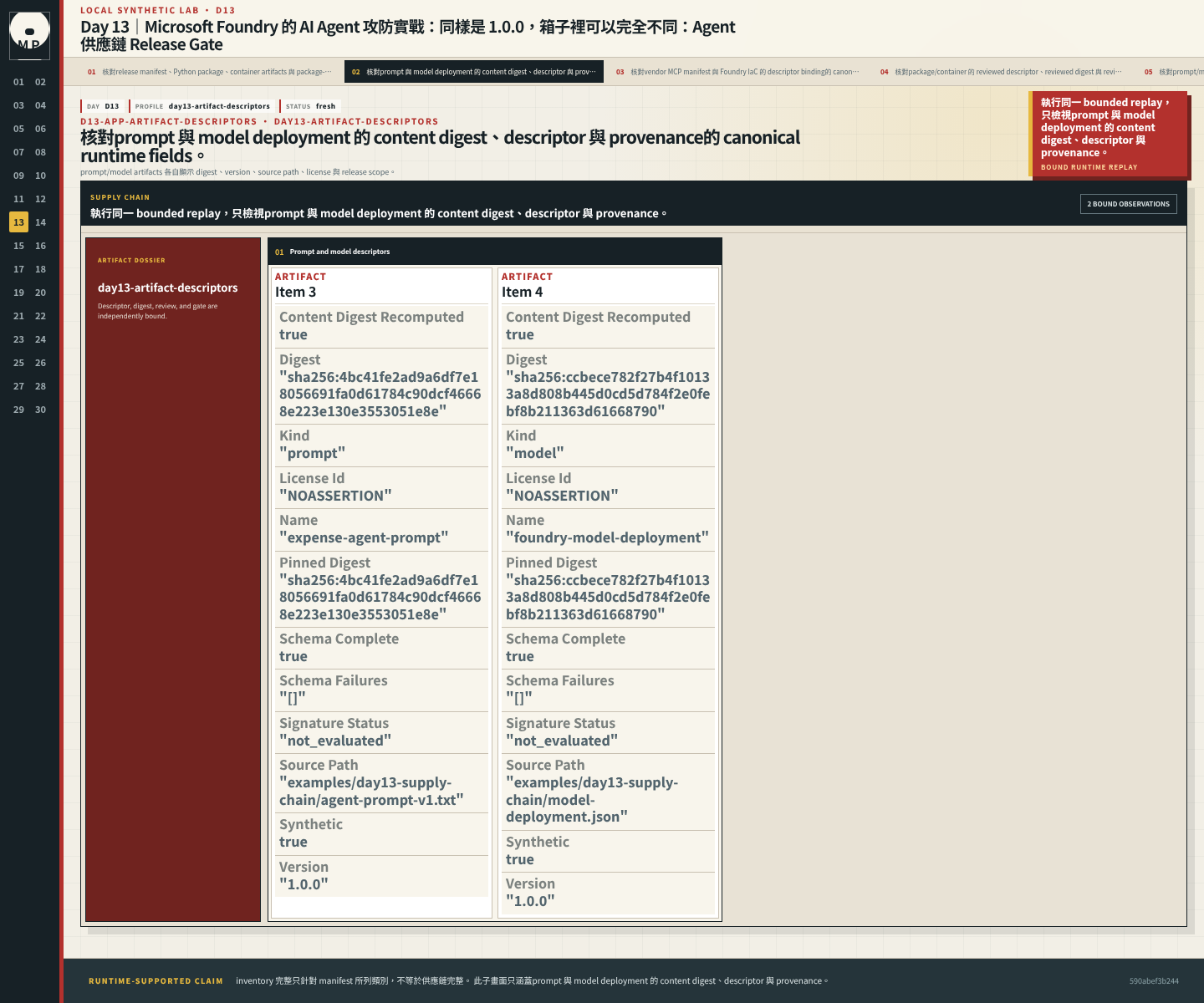This screenshot has width=1204, height=1003.
Task: Switch to step tab 05
Action: [x=1171, y=72]
